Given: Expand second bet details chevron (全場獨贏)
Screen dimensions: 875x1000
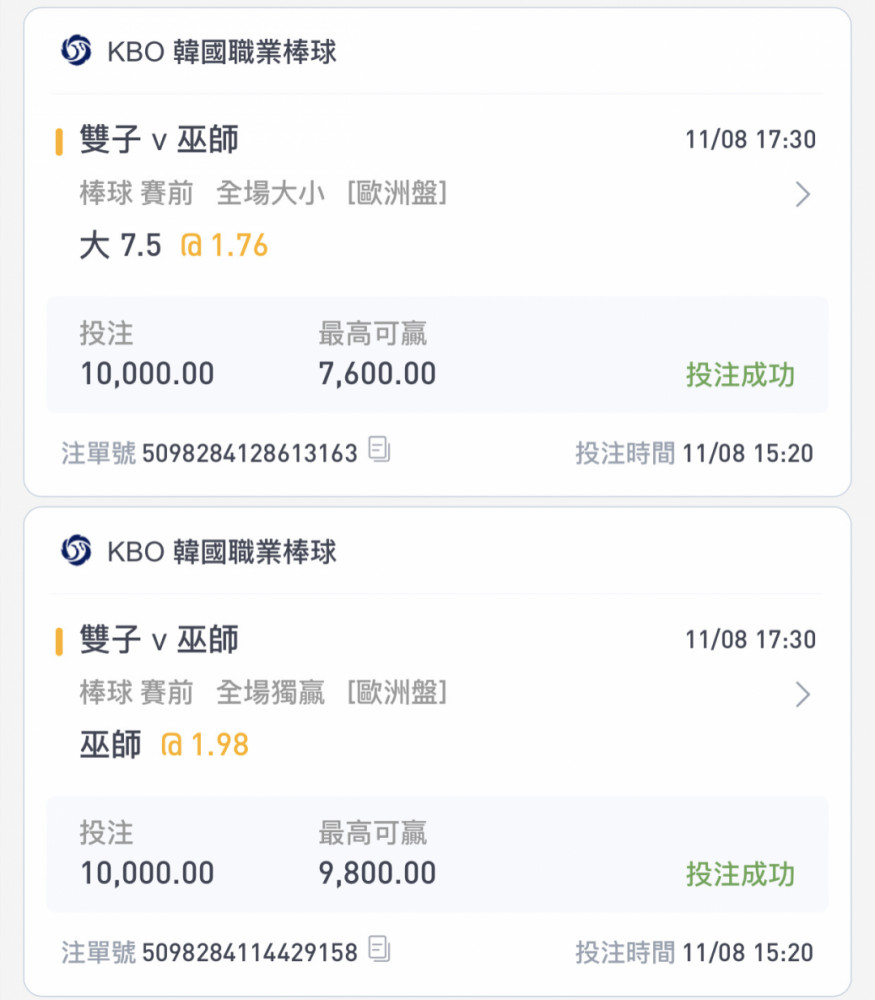Looking at the screenshot, I should point(803,694).
